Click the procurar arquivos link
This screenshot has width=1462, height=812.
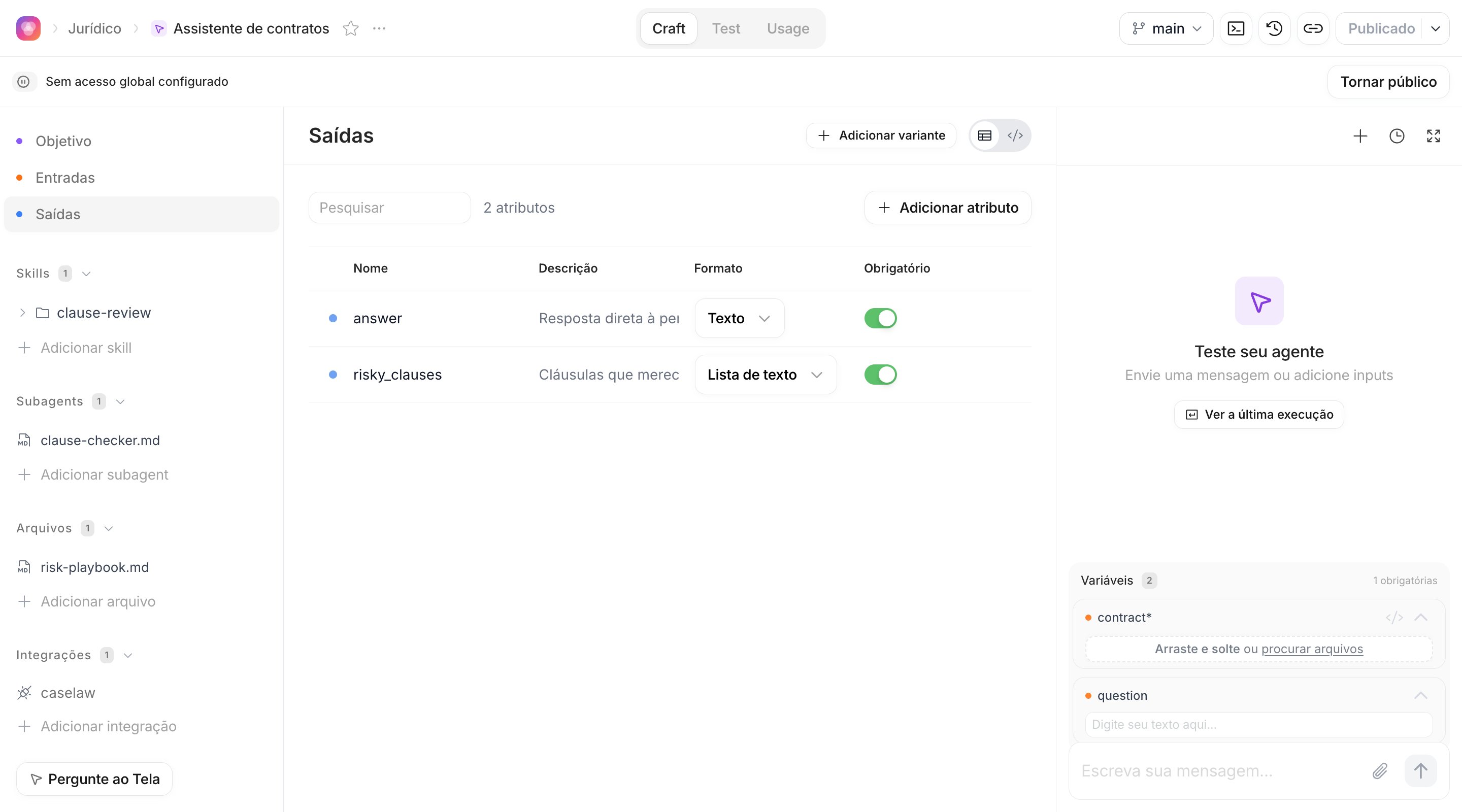pyautogui.click(x=1312, y=649)
